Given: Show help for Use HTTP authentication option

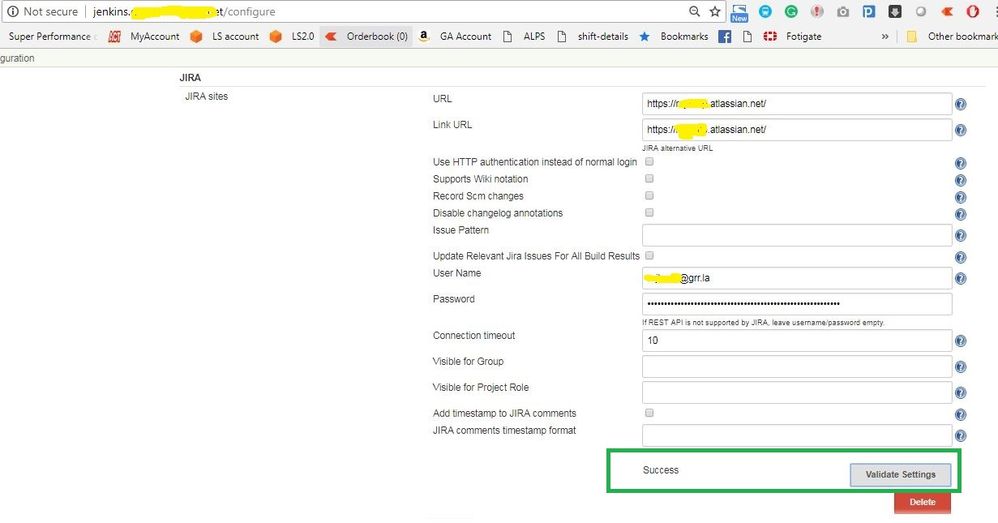Looking at the screenshot, I should pyautogui.click(x=960, y=163).
